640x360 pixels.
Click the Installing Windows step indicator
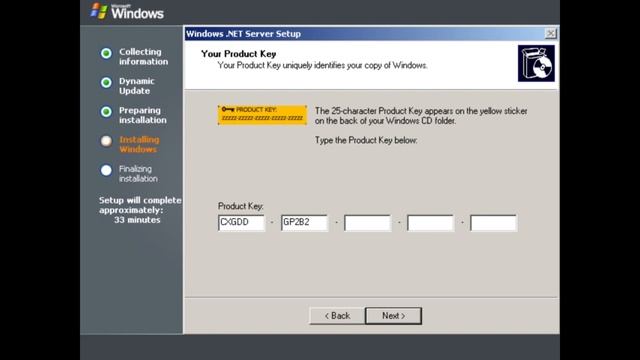coord(106,141)
